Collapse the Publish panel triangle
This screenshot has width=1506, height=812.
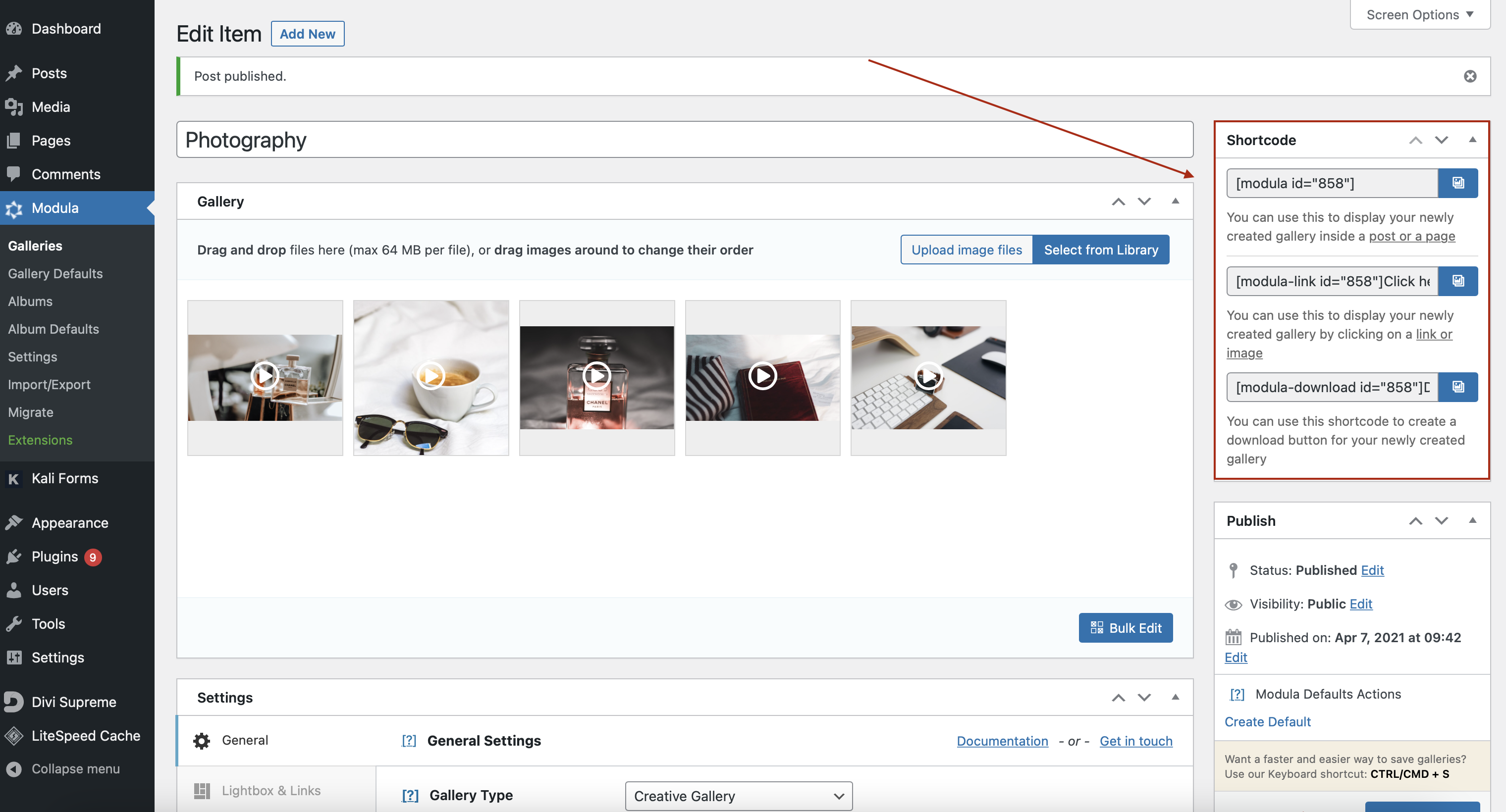pyautogui.click(x=1473, y=521)
